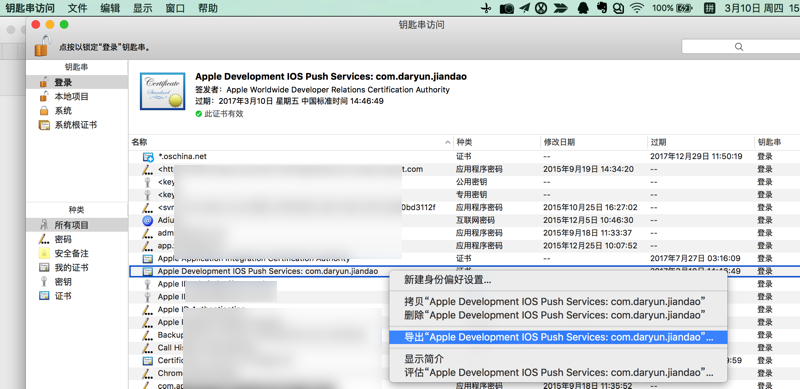Open the 文件 menu in the menu bar
This screenshot has height=389, width=800.
[78, 8]
